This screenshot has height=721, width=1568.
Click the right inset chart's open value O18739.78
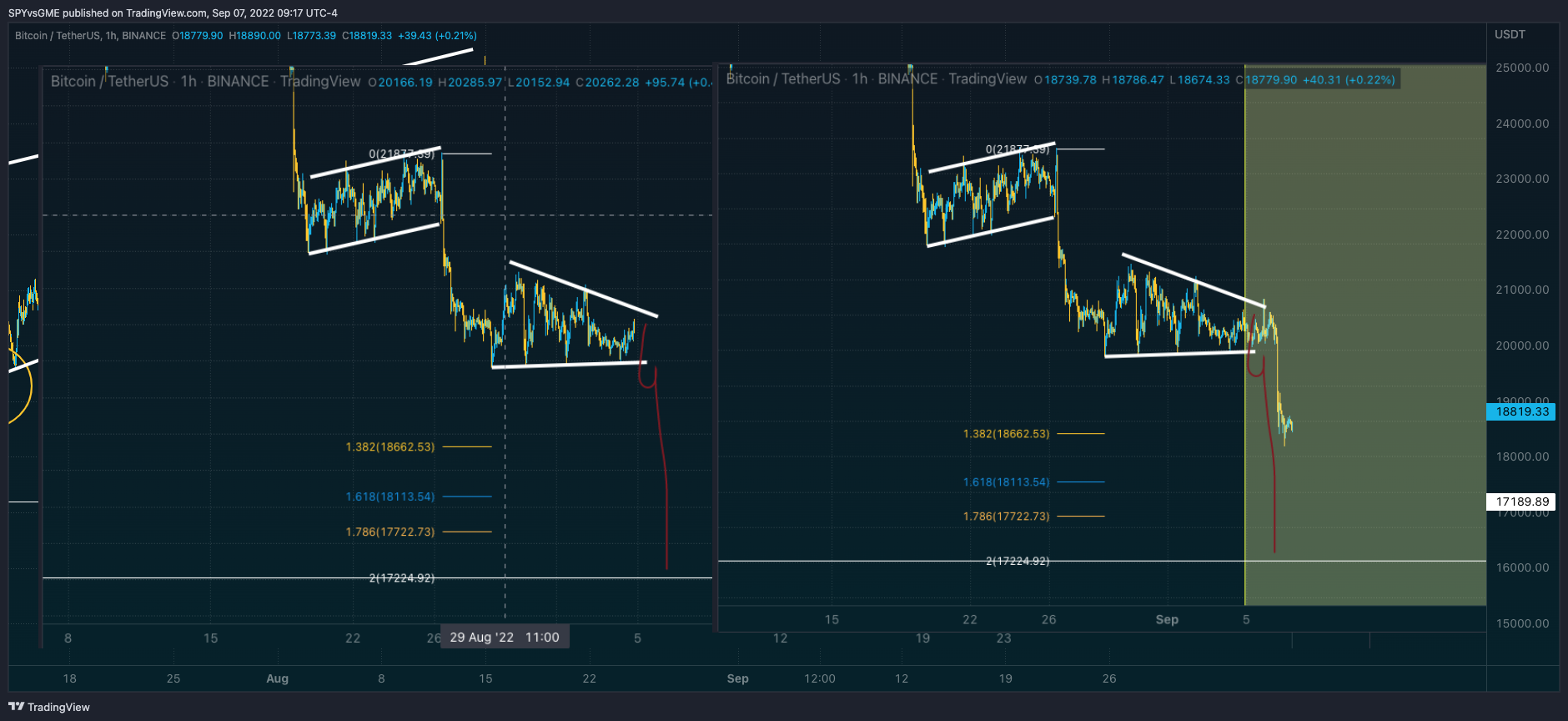tap(1065, 80)
